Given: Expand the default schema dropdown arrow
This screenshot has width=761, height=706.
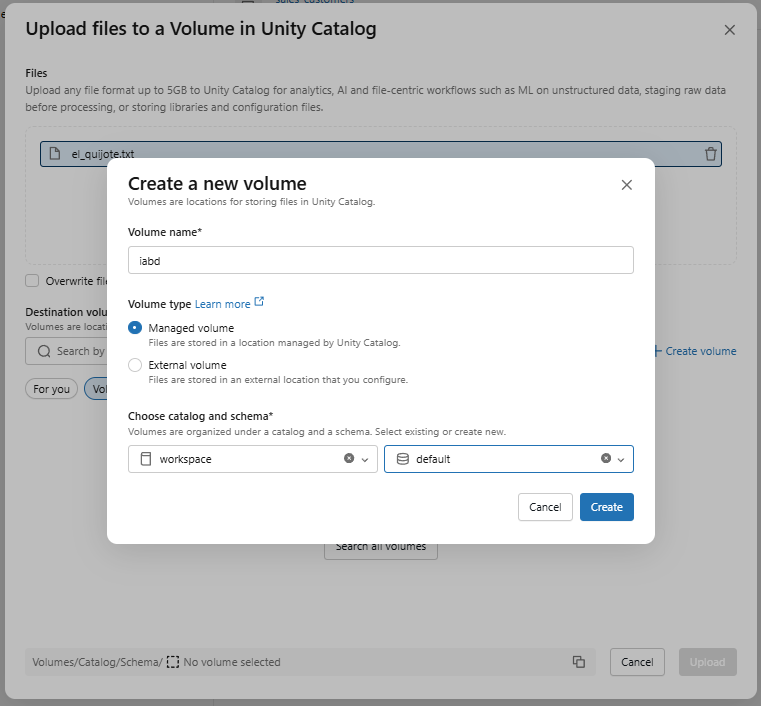Looking at the screenshot, I should pyautogui.click(x=621, y=460).
